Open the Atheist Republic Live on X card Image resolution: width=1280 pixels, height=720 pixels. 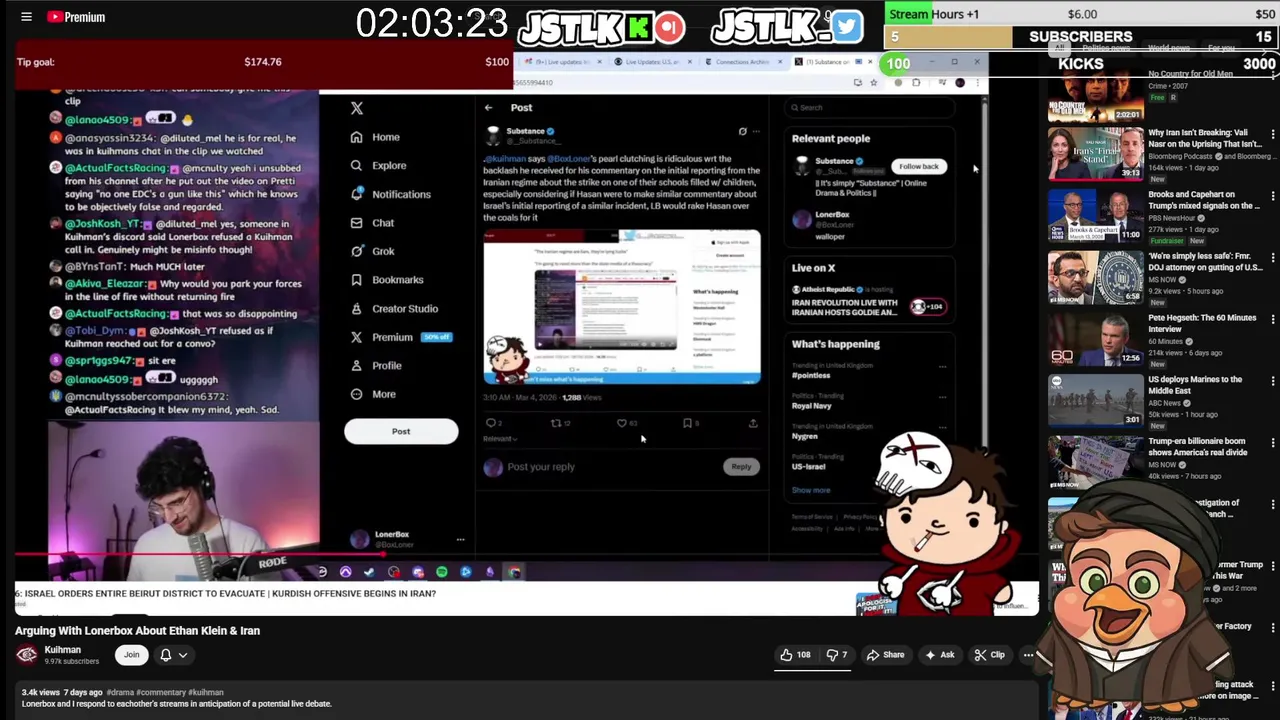click(x=868, y=300)
